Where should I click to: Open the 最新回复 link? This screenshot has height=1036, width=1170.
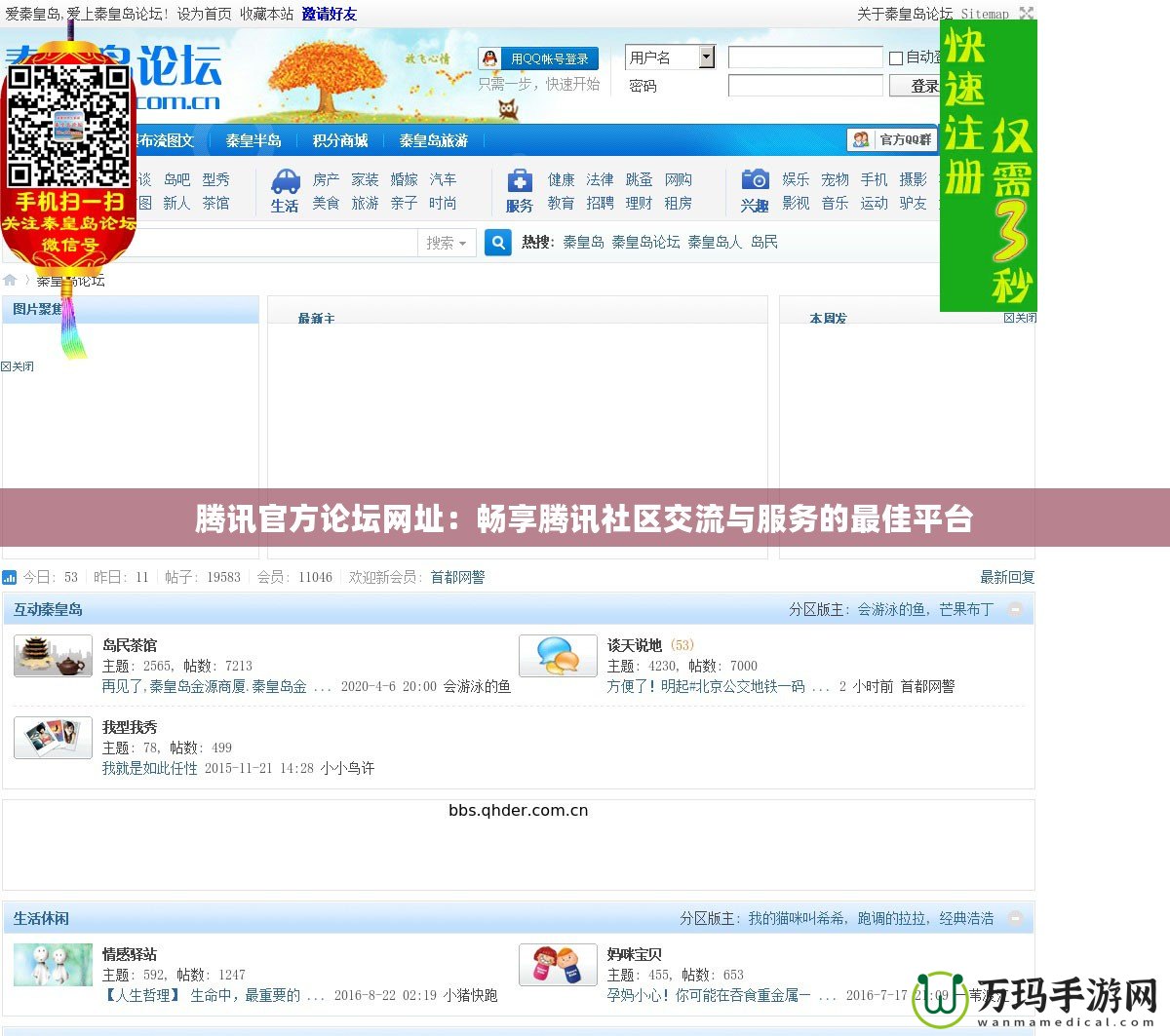tap(1007, 577)
